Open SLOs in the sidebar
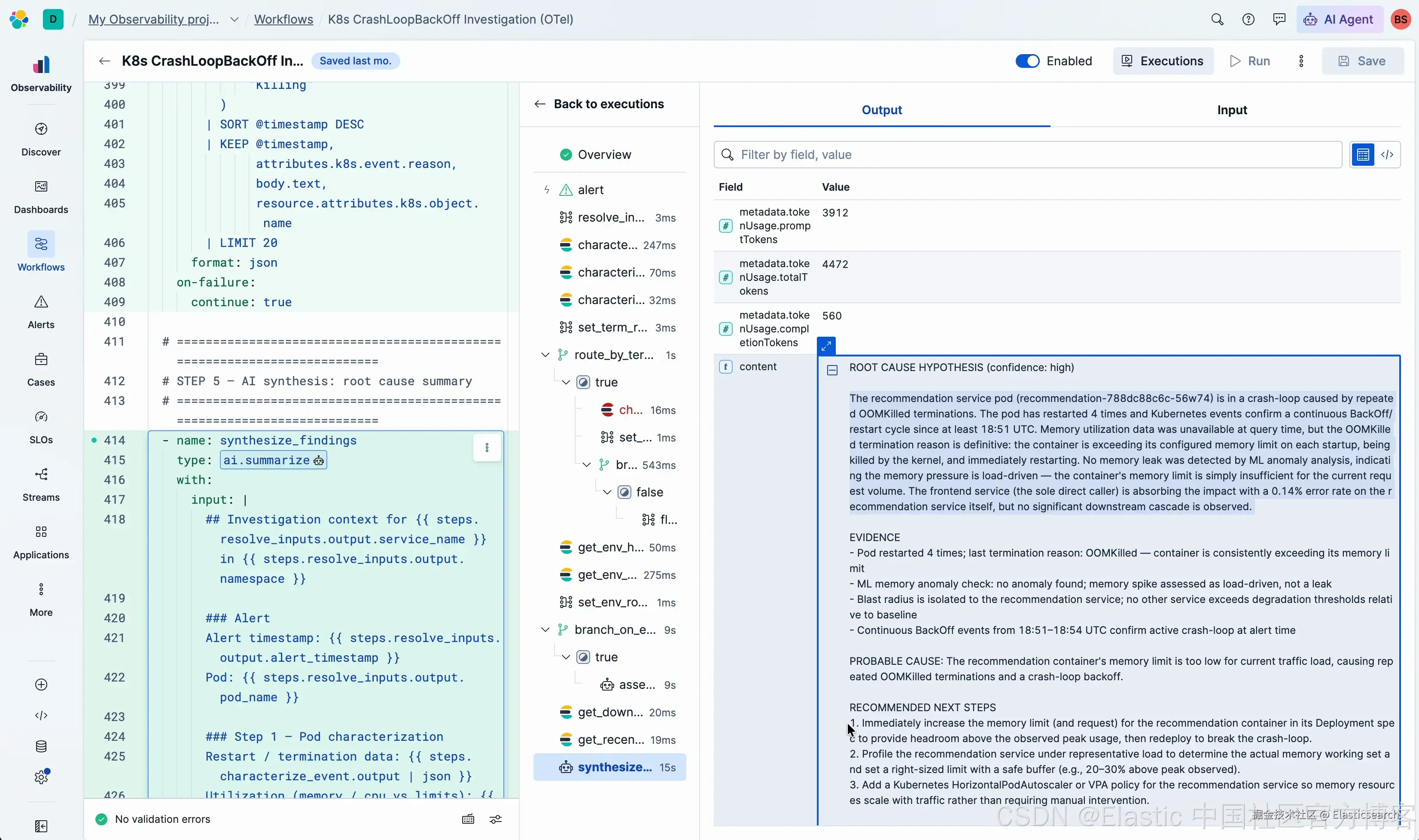The image size is (1419, 840). (x=41, y=427)
